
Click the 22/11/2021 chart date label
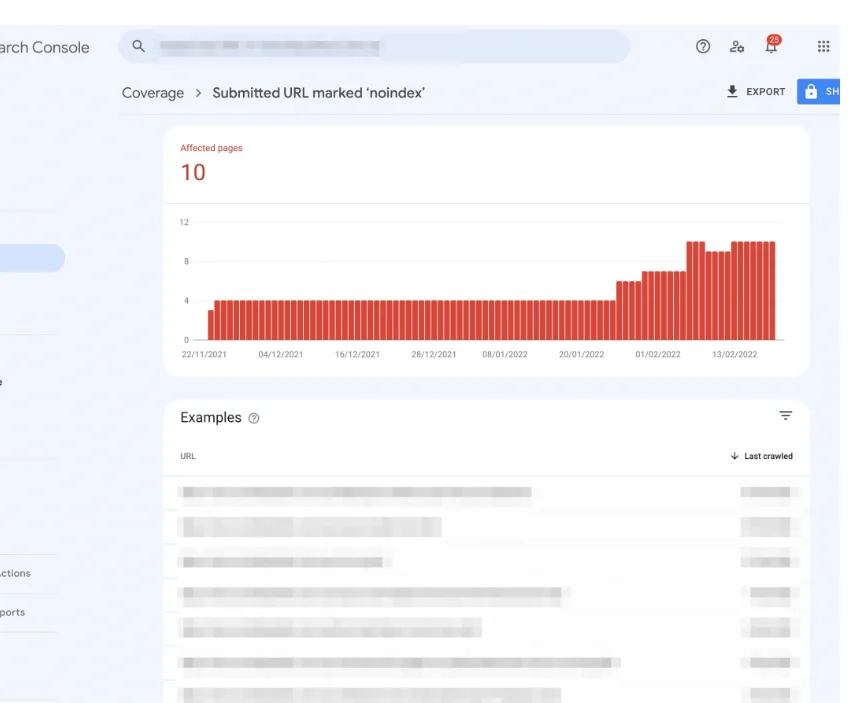[x=204, y=354]
